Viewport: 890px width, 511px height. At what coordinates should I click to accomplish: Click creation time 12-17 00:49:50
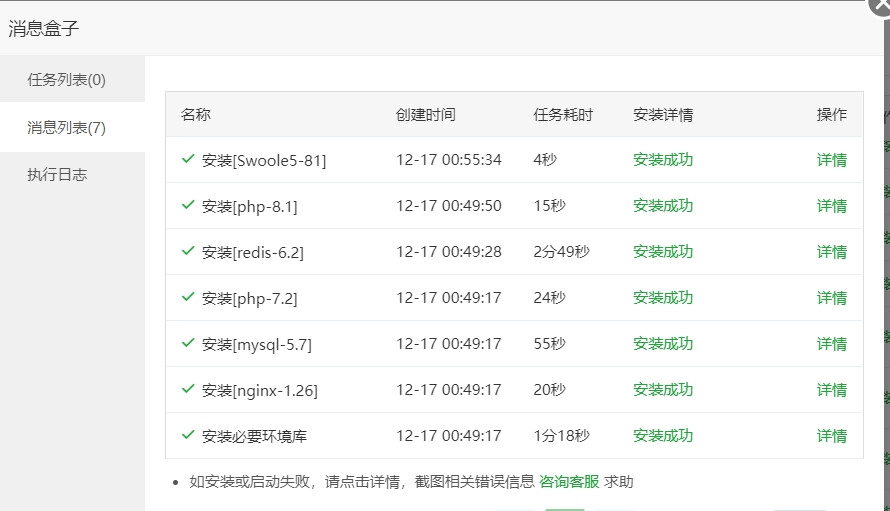coord(448,206)
